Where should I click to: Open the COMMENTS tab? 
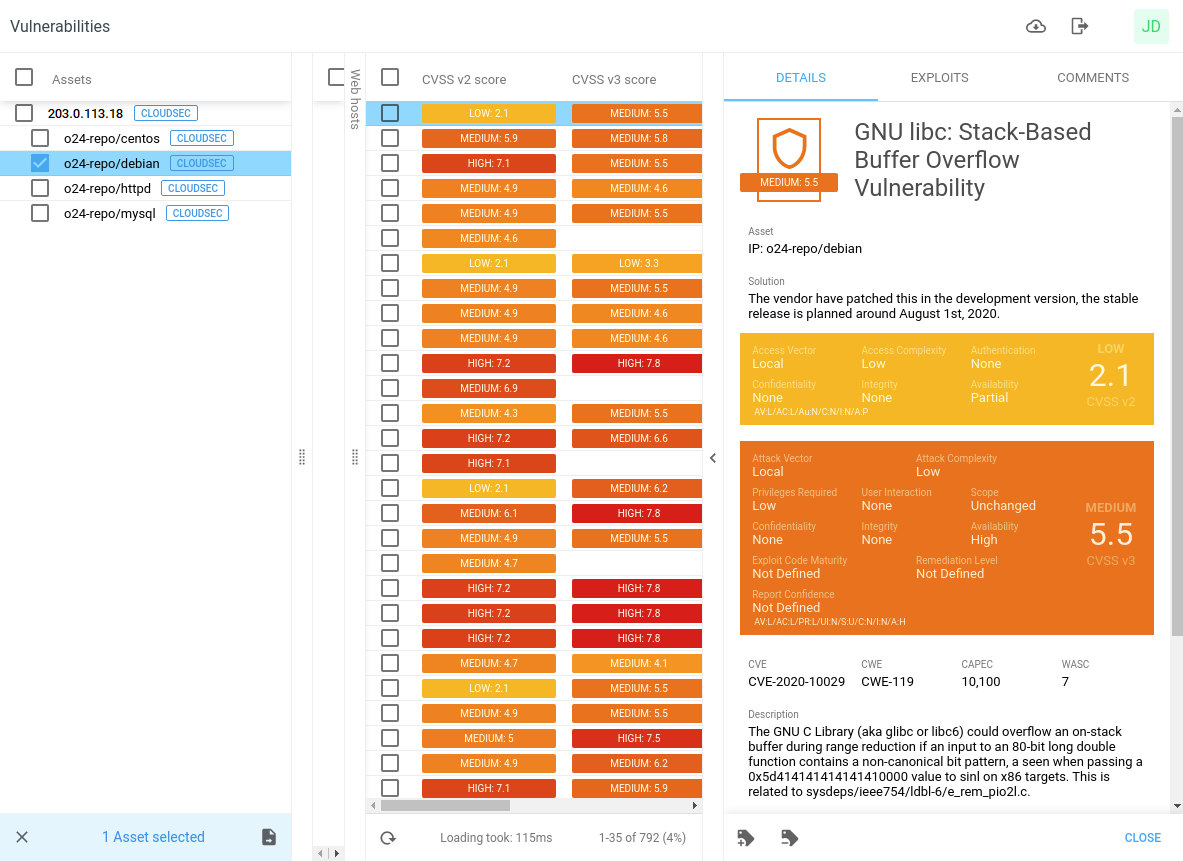click(1092, 77)
